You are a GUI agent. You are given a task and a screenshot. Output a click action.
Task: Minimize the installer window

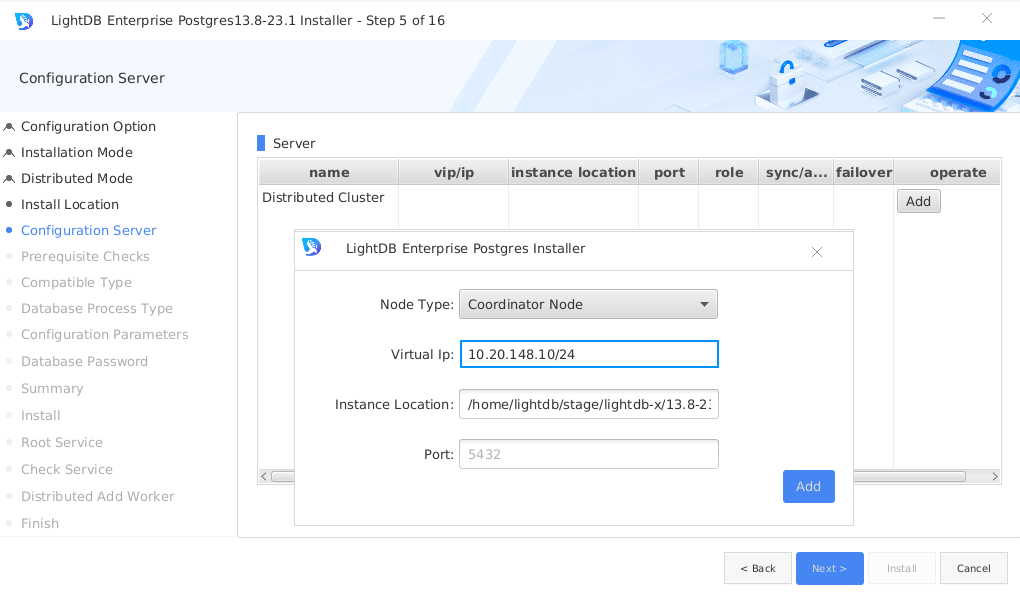point(939,18)
